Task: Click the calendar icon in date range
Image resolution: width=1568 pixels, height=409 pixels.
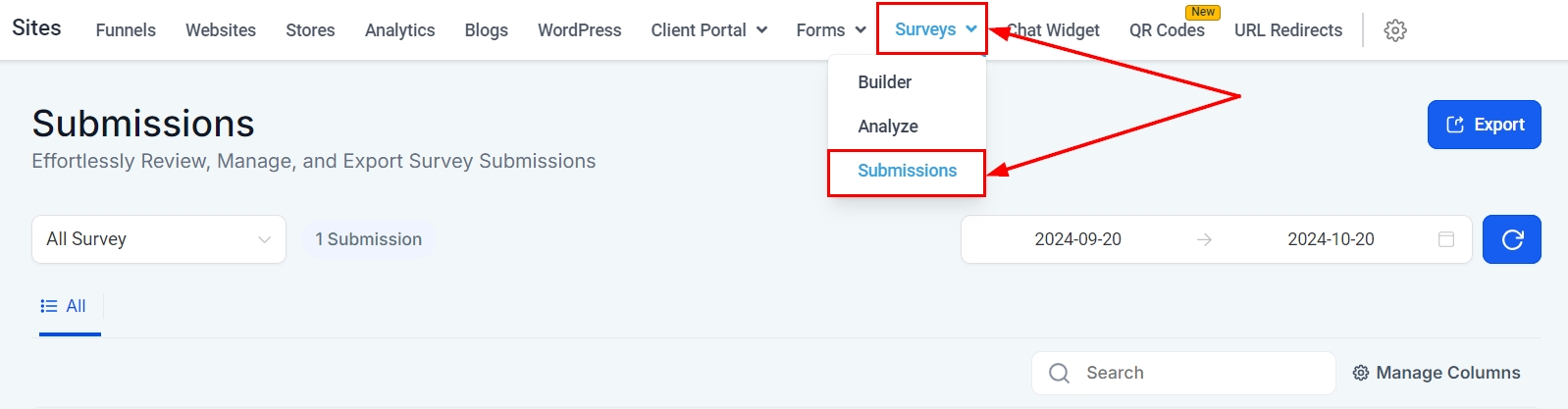Action: [1445, 239]
